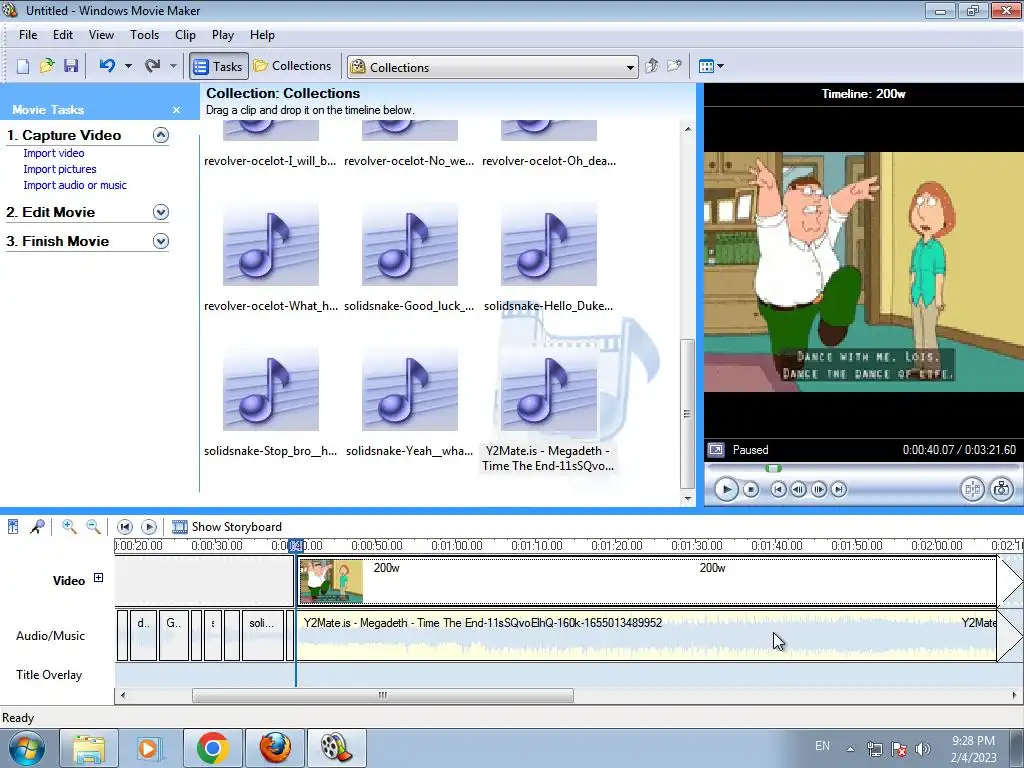Select the Y2Mate.is Megadeth audio clip
Screen dimensions: 1024x768
[549, 410]
